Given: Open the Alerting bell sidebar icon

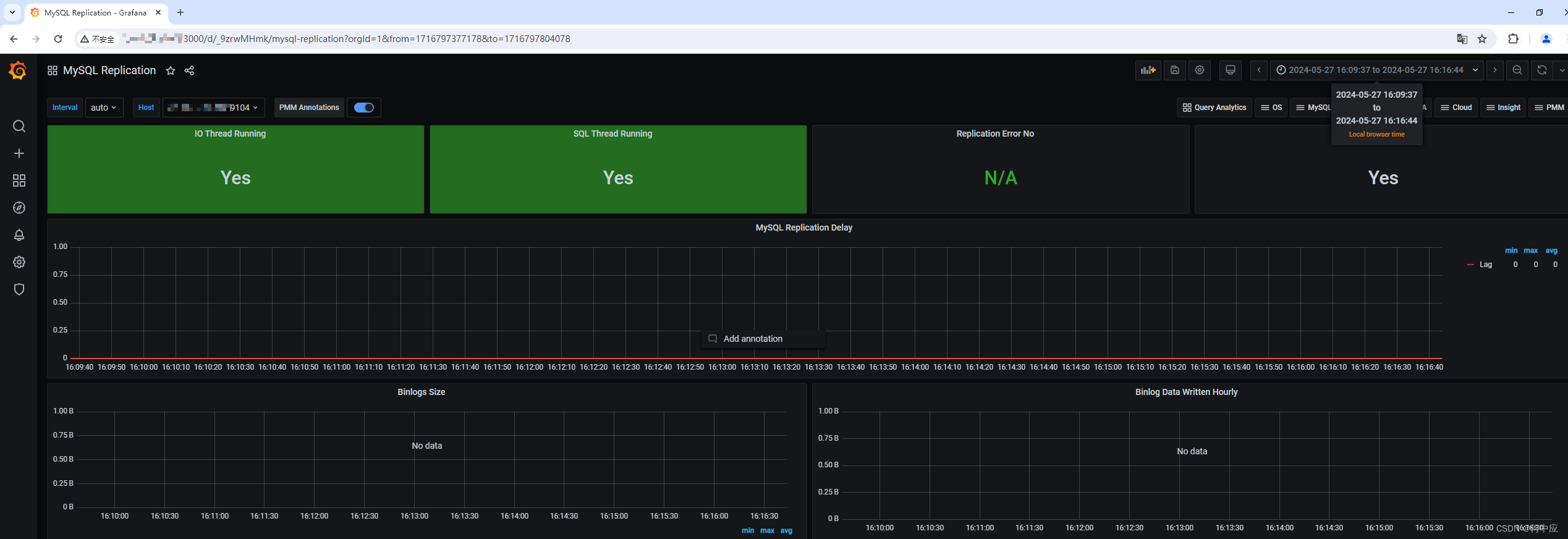Looking at the screenshot, I should 19,235.
